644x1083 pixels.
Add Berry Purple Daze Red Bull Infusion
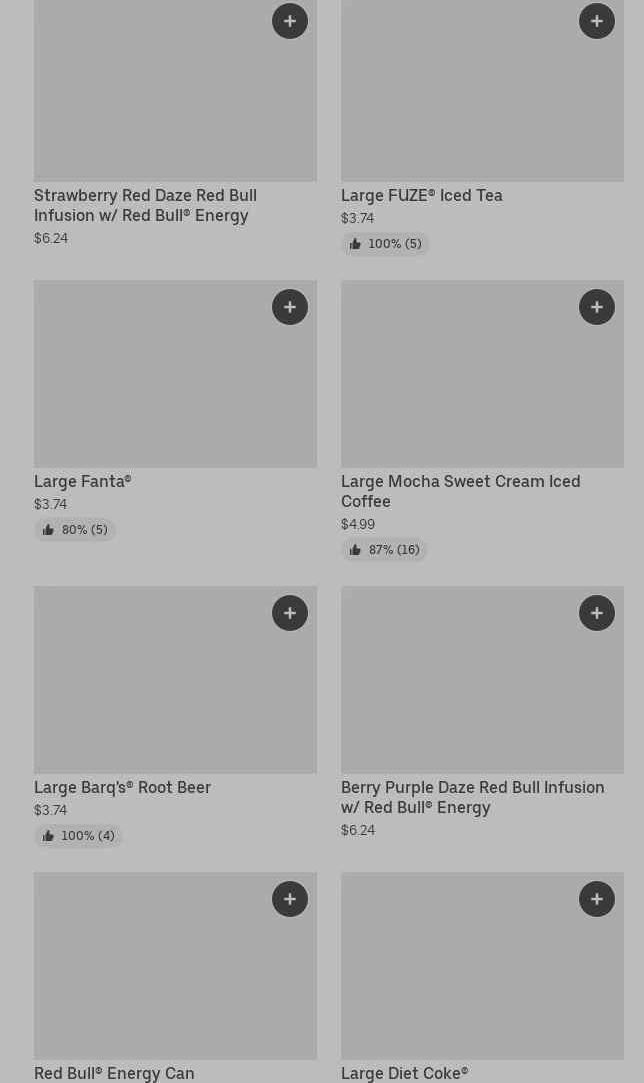click(597, 613)
